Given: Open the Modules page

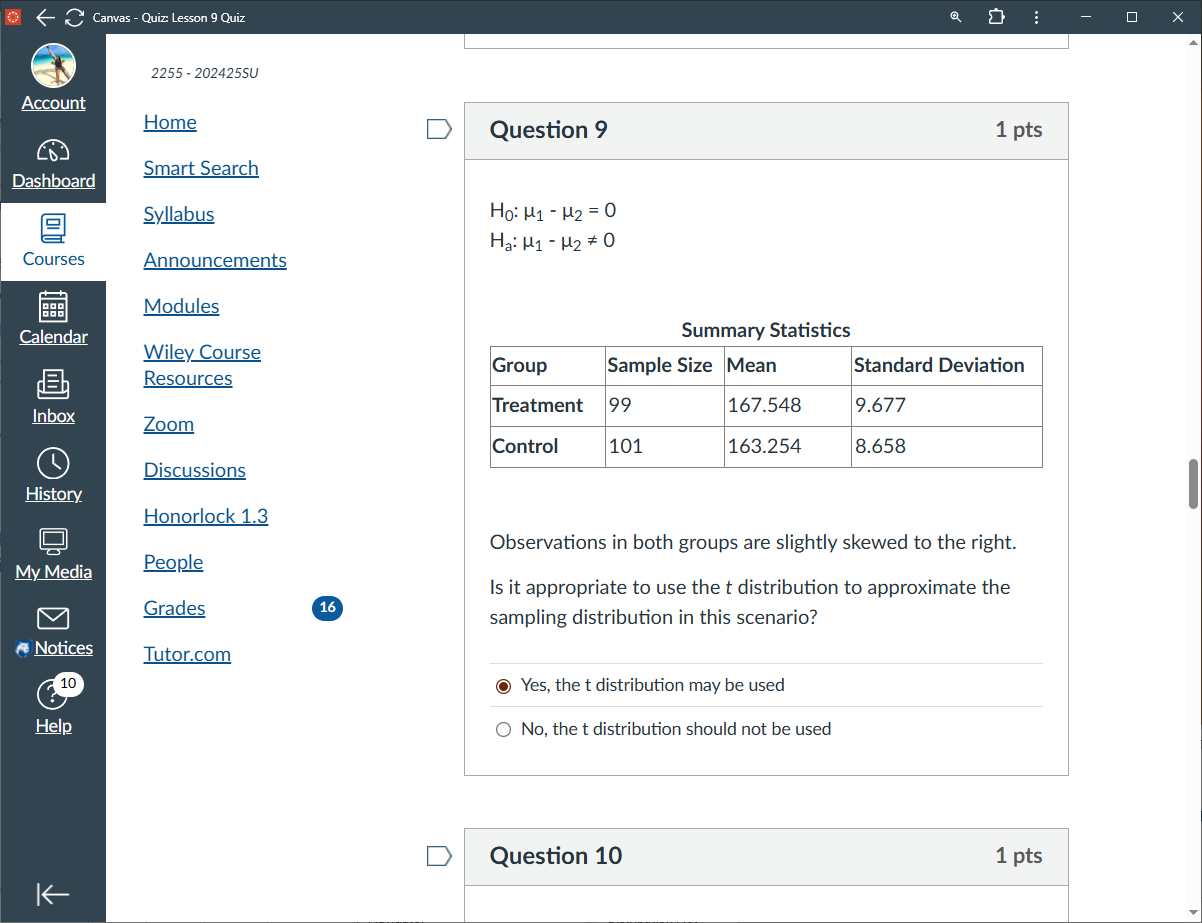Looking at the screenshot, I should [x=181, y=306].
